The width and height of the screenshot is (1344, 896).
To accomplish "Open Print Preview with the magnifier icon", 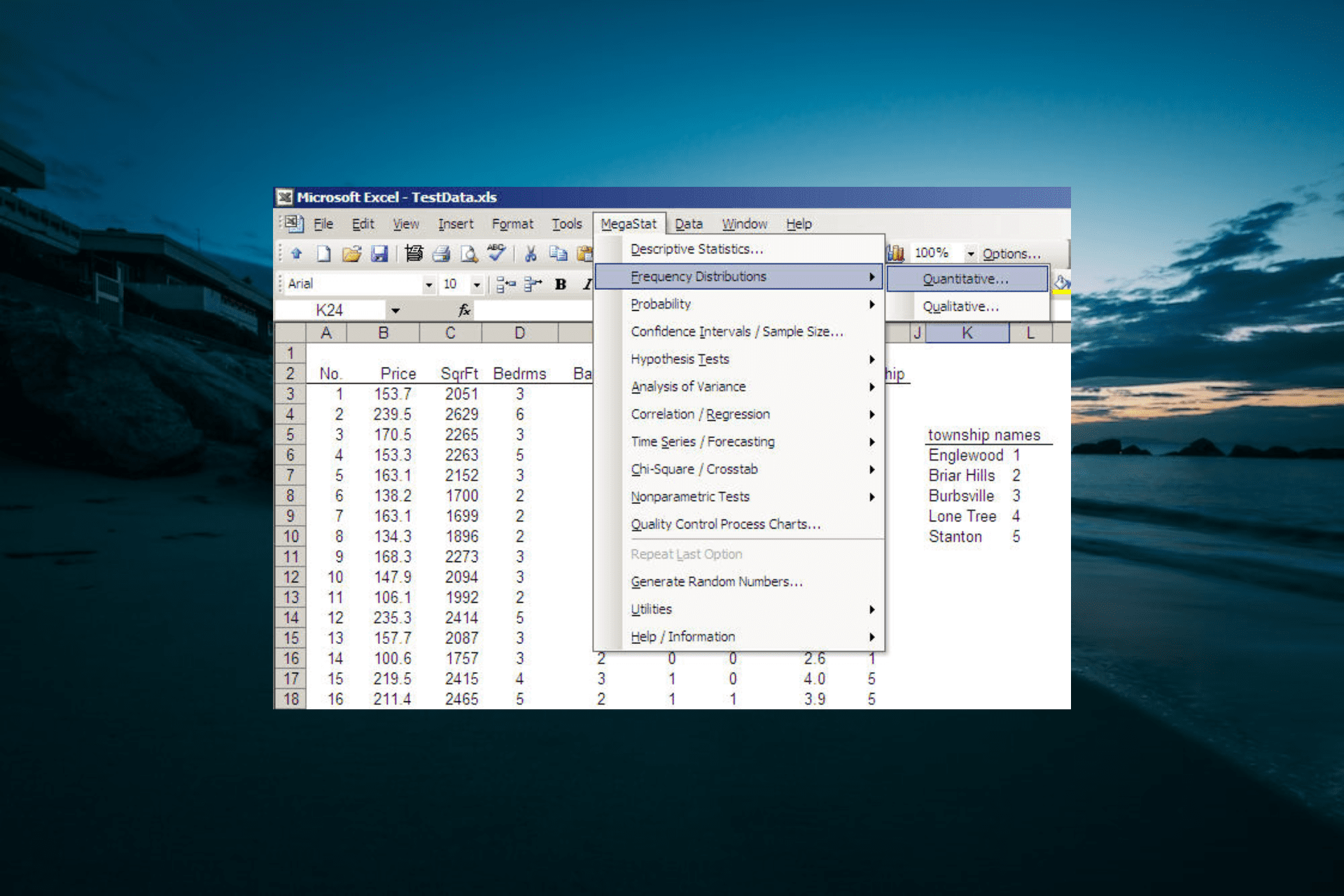I will (x=468, y=253).
